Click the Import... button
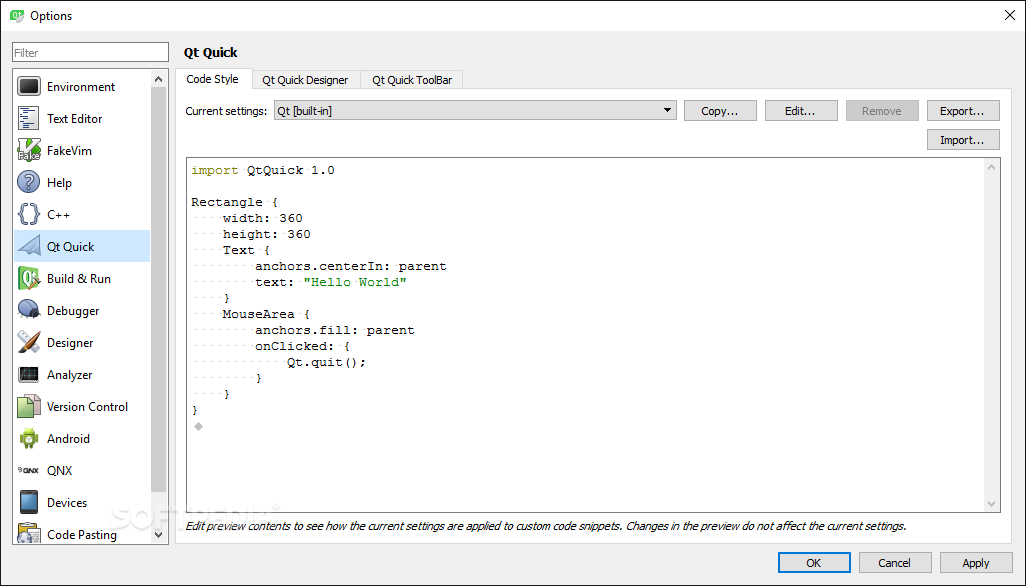 (x=963, y=140)
